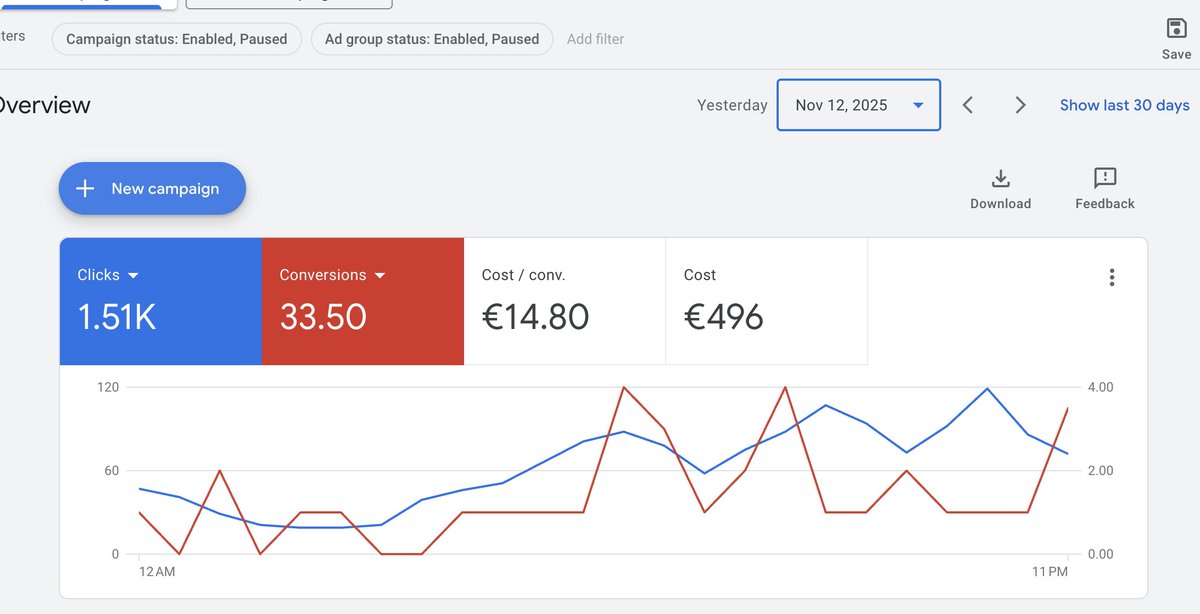Open the date picker dropdown arrow
This screenshot has height=614, width=1200.
point(919,104)
